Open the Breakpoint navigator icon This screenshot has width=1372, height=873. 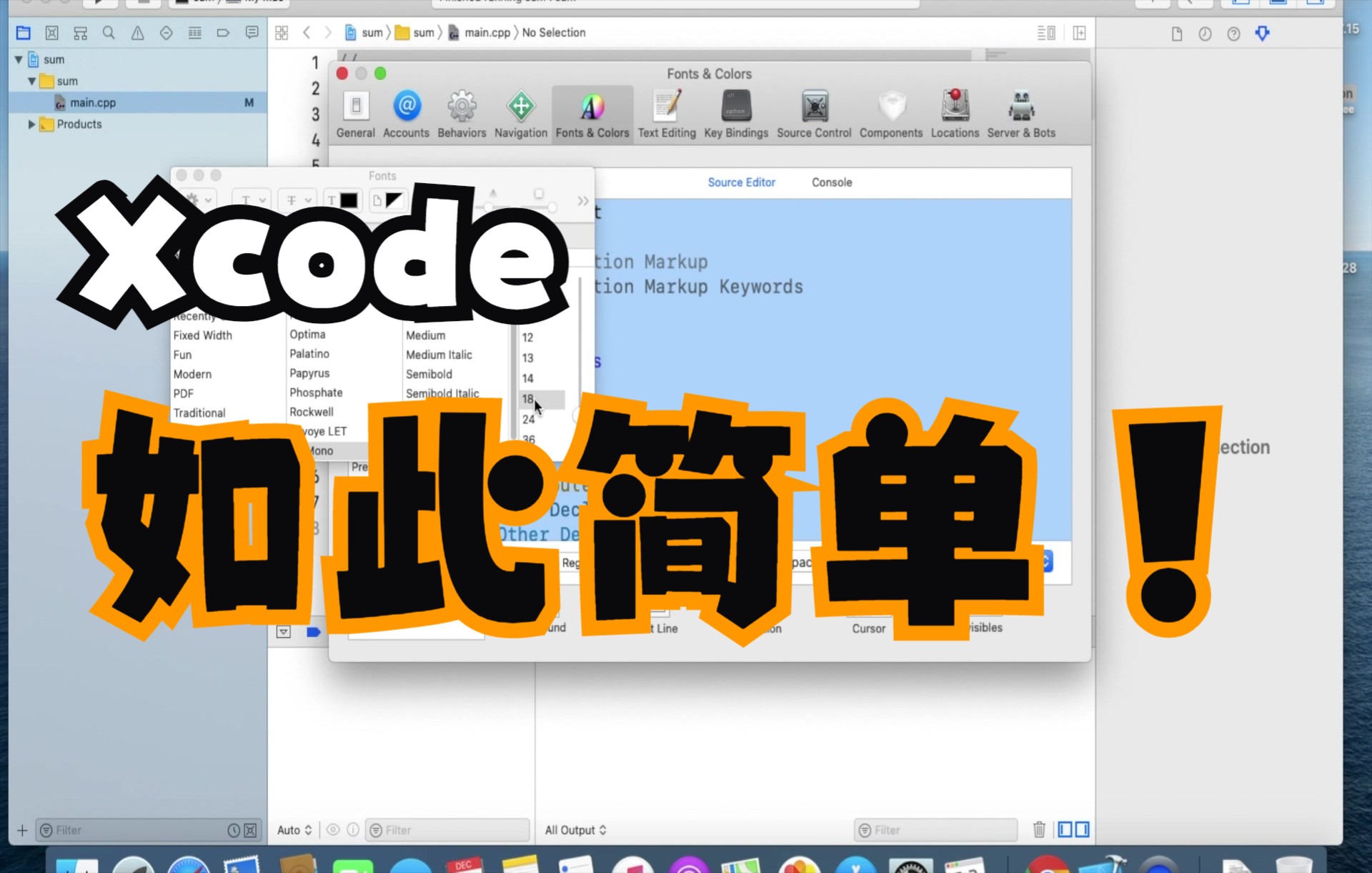click(223, 33)
